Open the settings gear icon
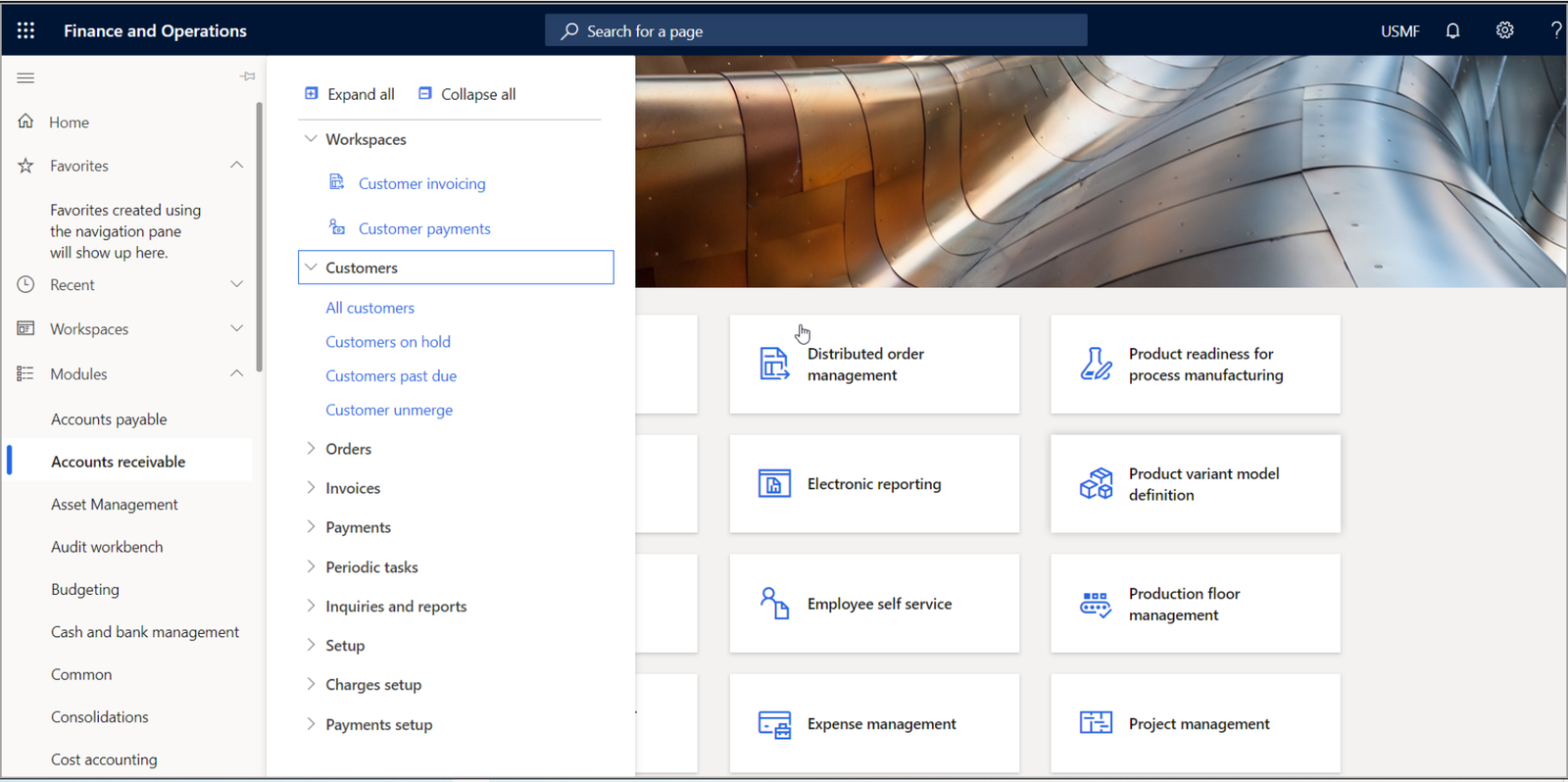Image resolution: width=1568 pixels, height=782 pixels. 1504,30
